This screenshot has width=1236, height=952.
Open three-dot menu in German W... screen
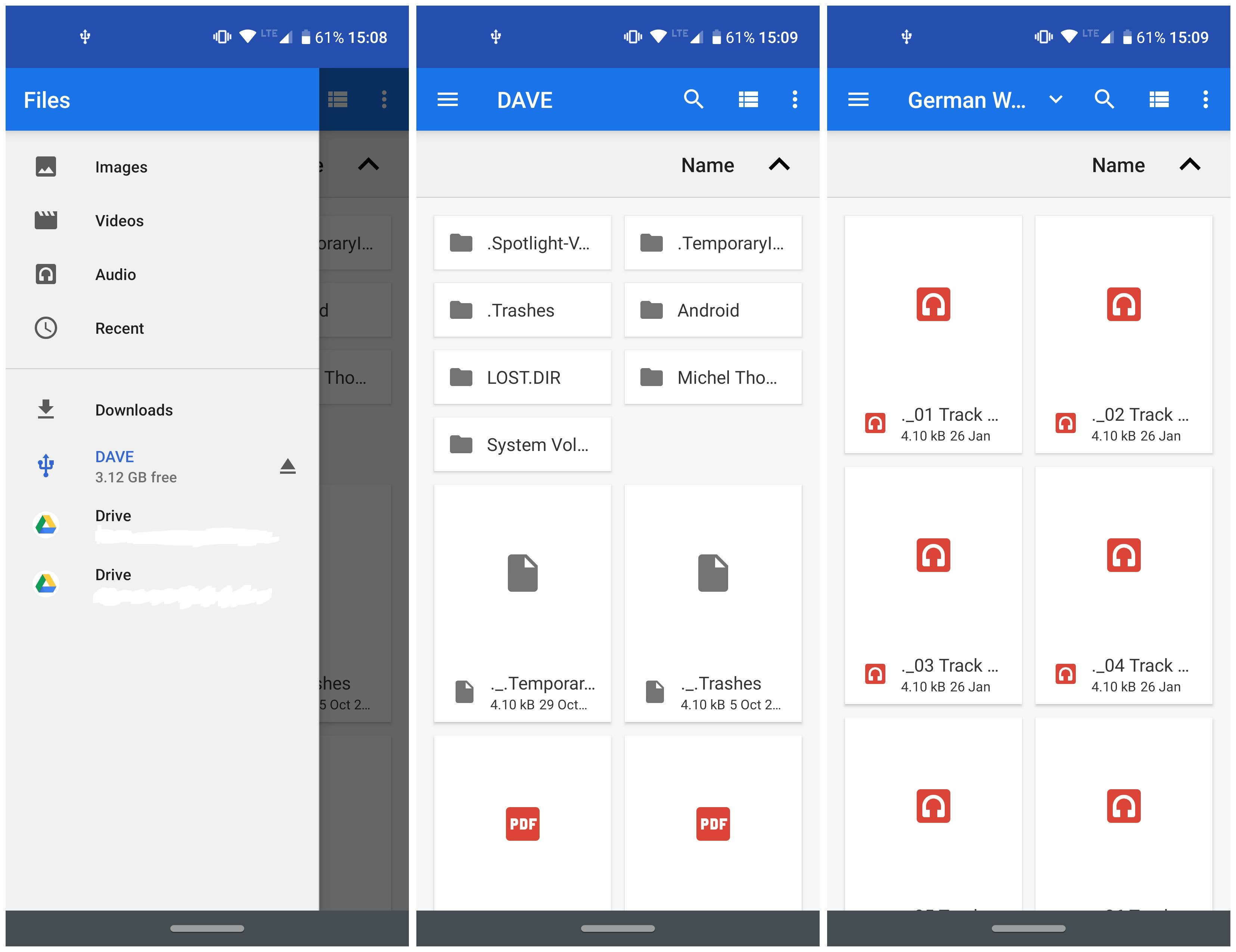point(1205,100)
